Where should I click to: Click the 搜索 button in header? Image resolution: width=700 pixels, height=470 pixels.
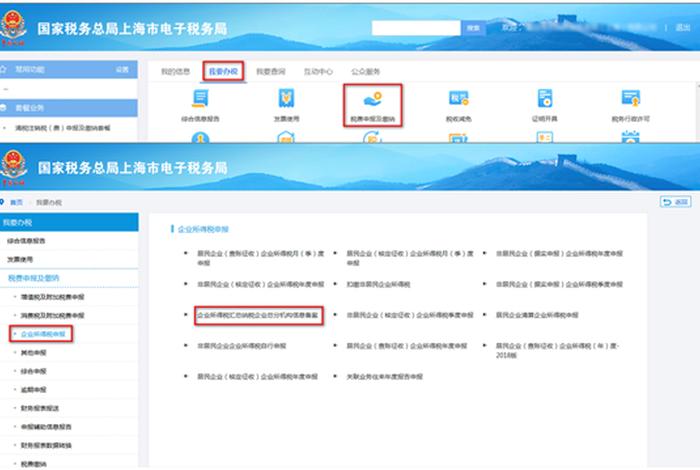coord(473,28)
